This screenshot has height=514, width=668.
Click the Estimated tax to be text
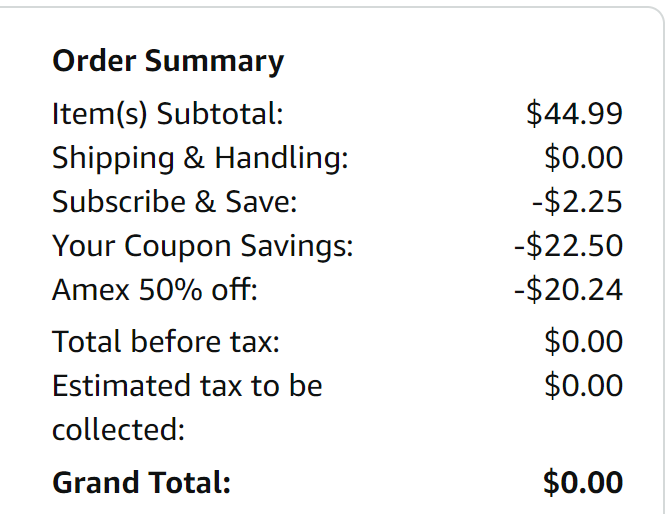[x=187, y=386]
